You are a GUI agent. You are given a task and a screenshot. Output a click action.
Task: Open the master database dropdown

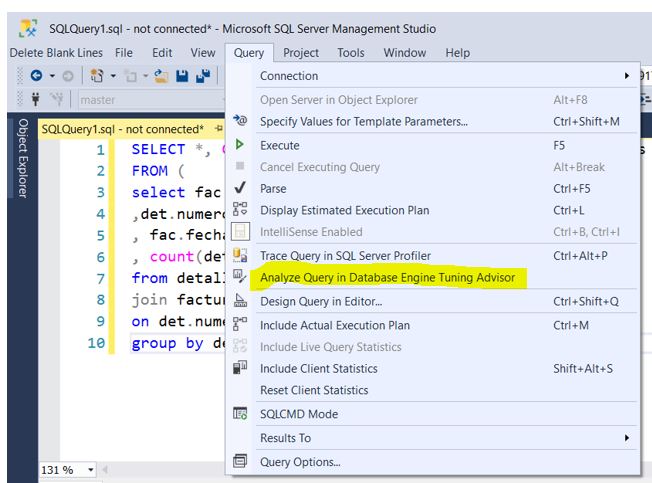point(151,100)
